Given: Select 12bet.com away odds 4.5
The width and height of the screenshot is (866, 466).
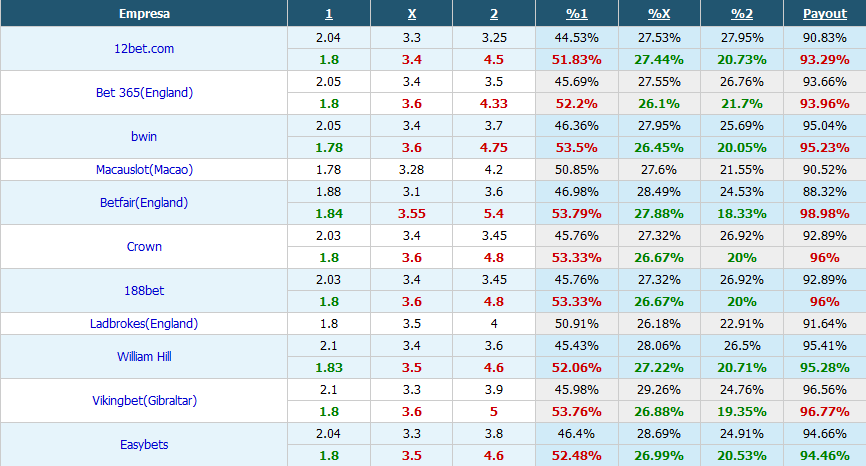Looking at the screenshot, I should (494, 60).
